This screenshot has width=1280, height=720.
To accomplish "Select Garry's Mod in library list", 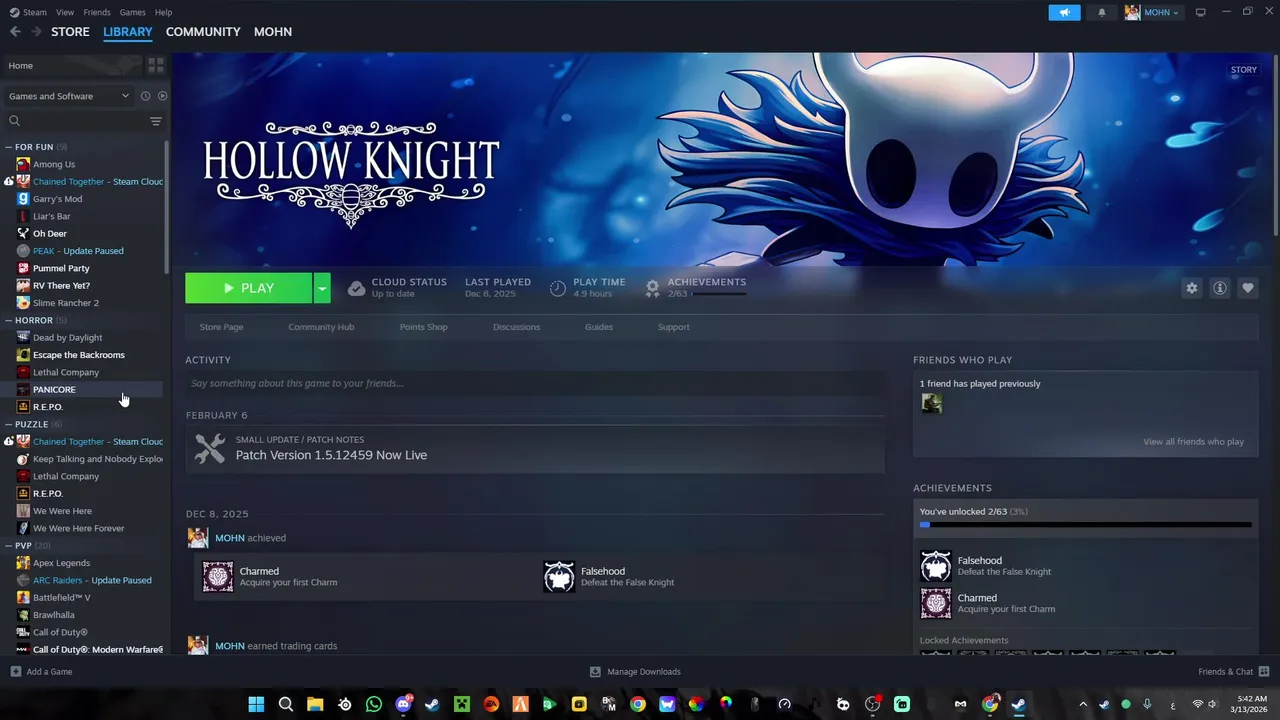I will click(57, 199).
